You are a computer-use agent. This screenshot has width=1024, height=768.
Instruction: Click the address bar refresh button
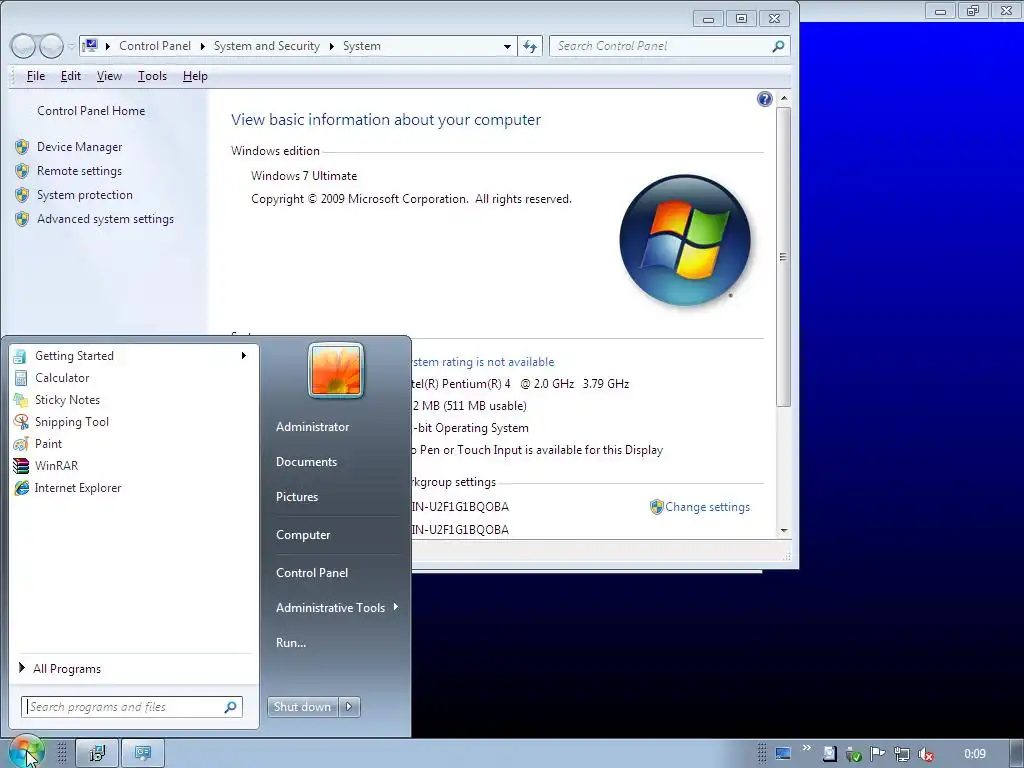coord(530,46)
